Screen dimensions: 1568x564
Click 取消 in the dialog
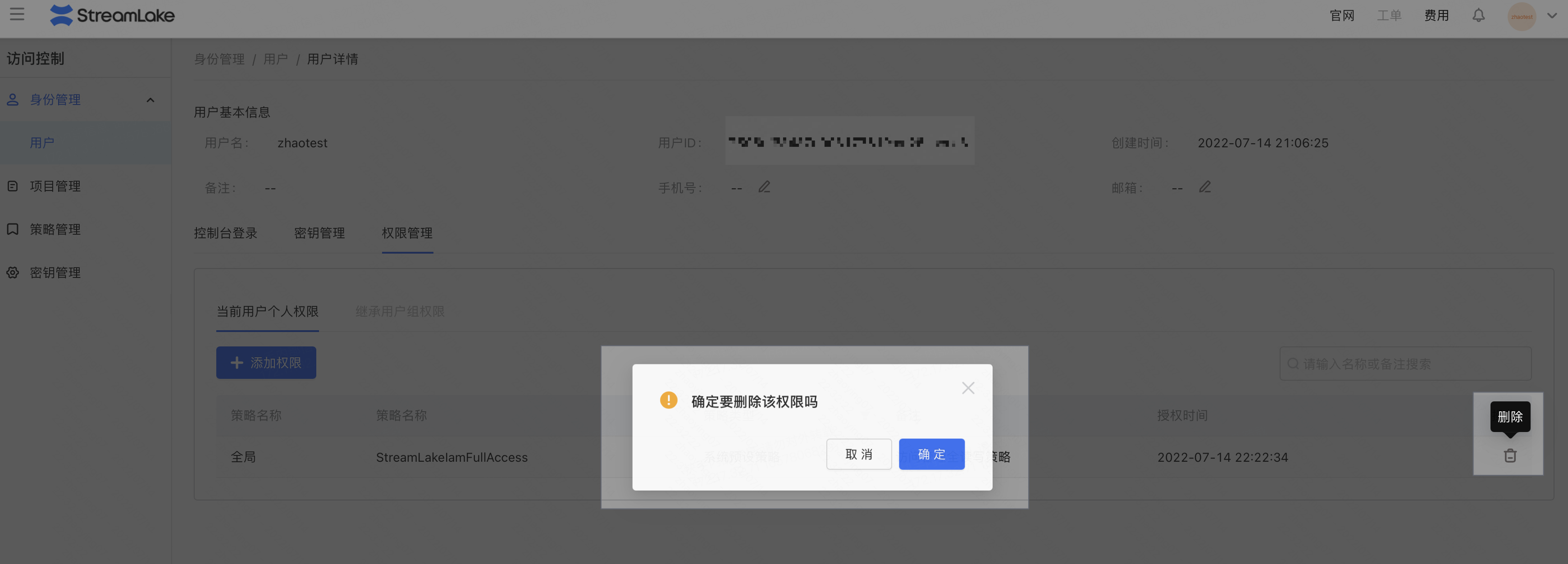click(x=859, y=455)
